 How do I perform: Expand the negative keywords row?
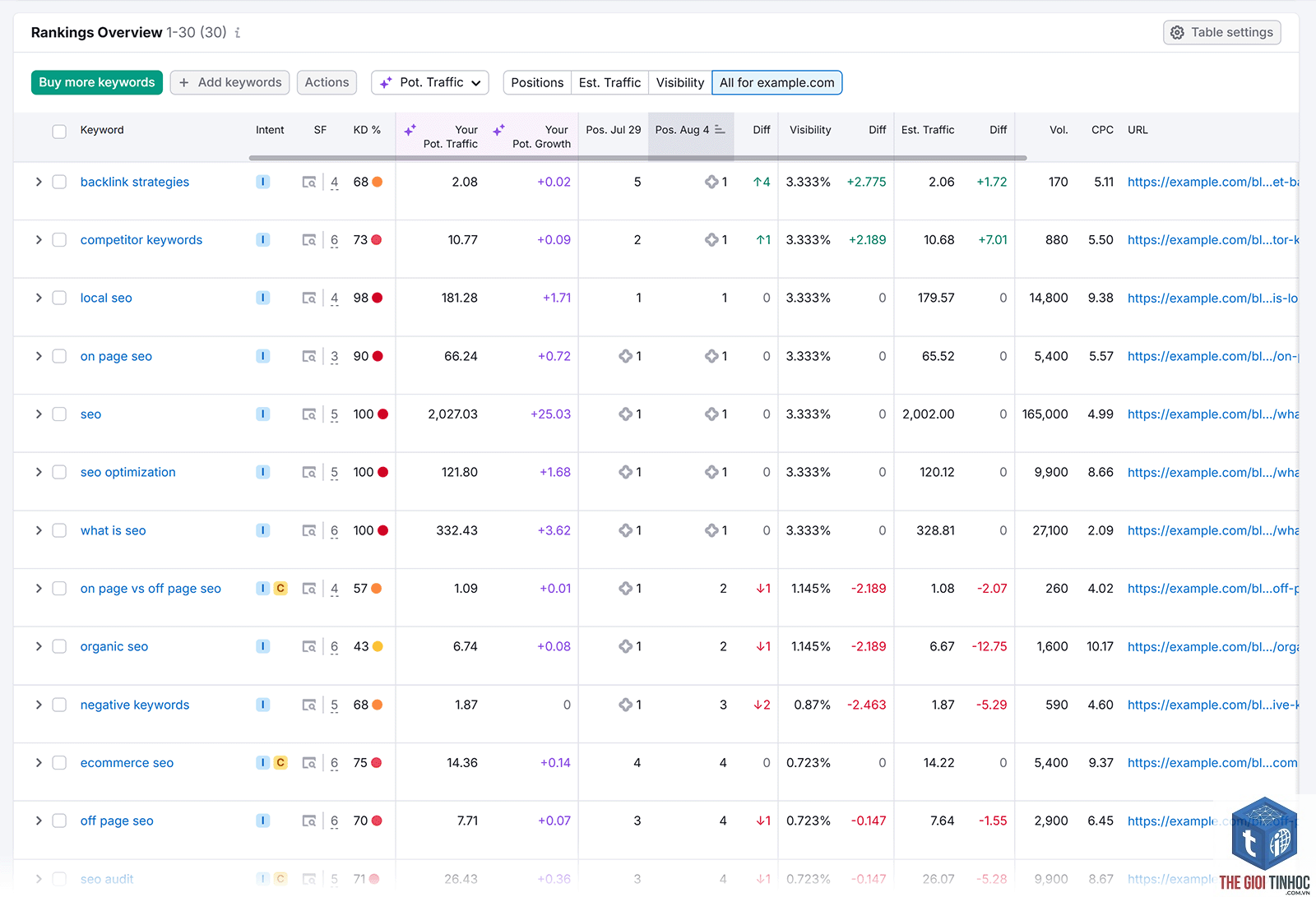[38, 705]
